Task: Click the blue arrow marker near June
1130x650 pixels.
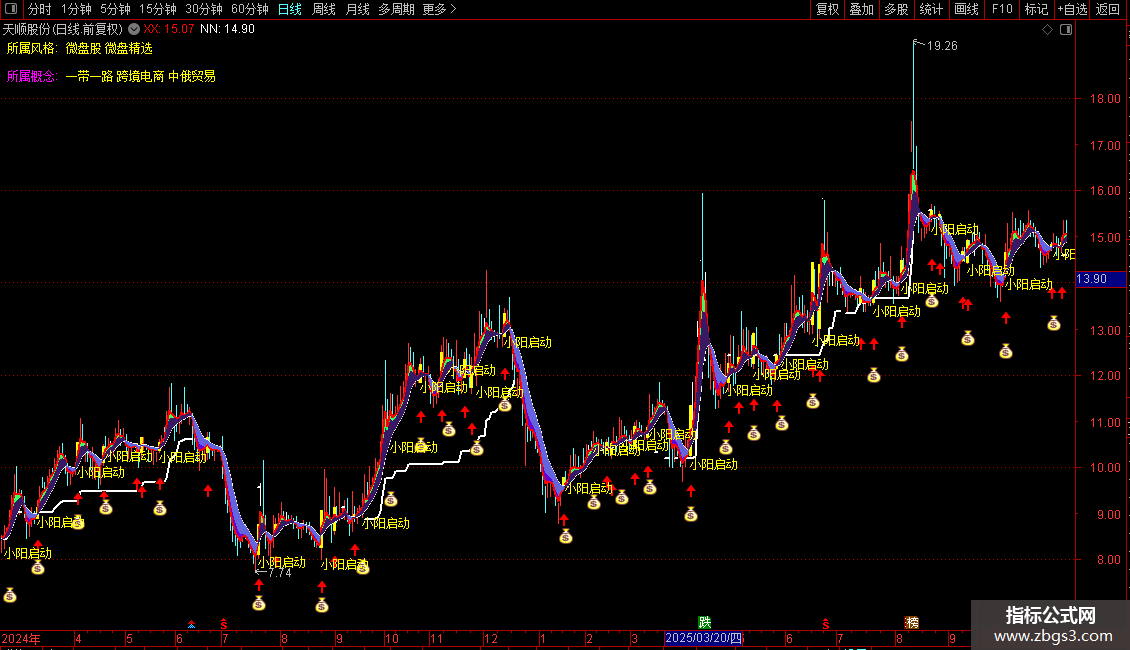Action: [x=191, y=624]
